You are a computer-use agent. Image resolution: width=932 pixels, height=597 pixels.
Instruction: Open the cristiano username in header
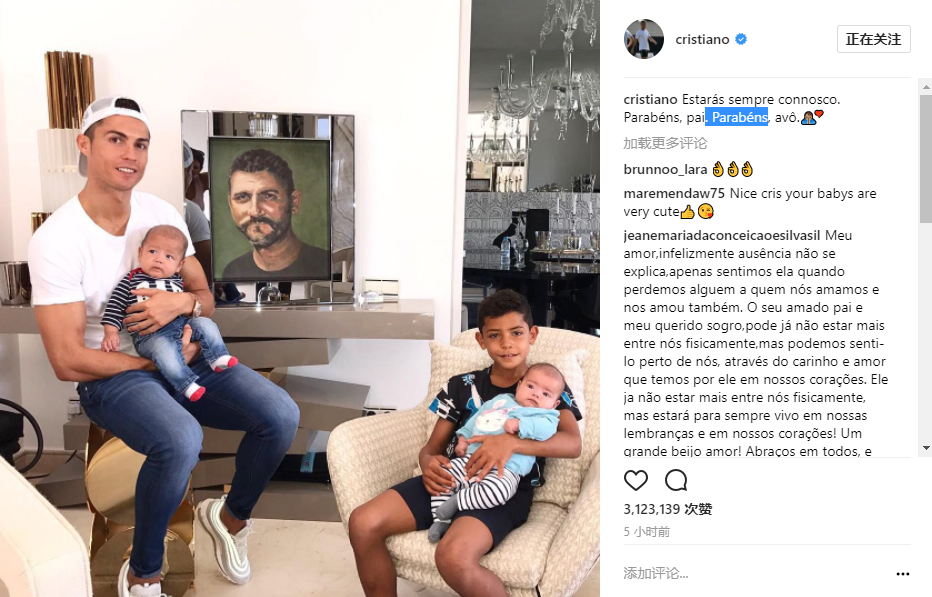tap(702, 39)
